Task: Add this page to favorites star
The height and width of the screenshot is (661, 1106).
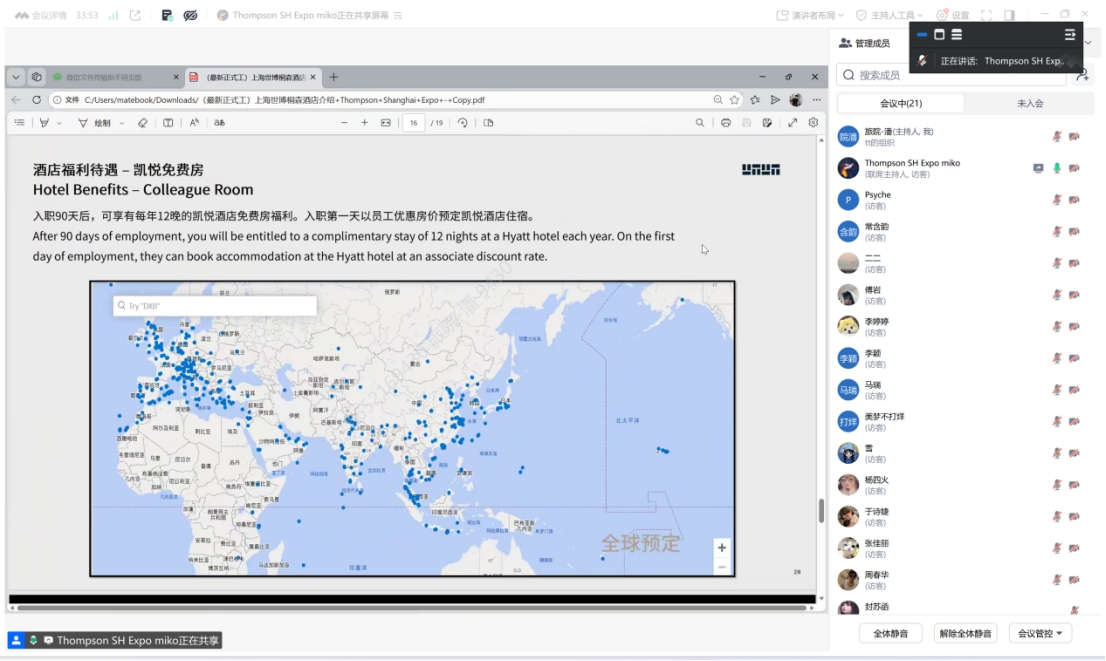Action: pyautogui.click(x=735, y=100)
